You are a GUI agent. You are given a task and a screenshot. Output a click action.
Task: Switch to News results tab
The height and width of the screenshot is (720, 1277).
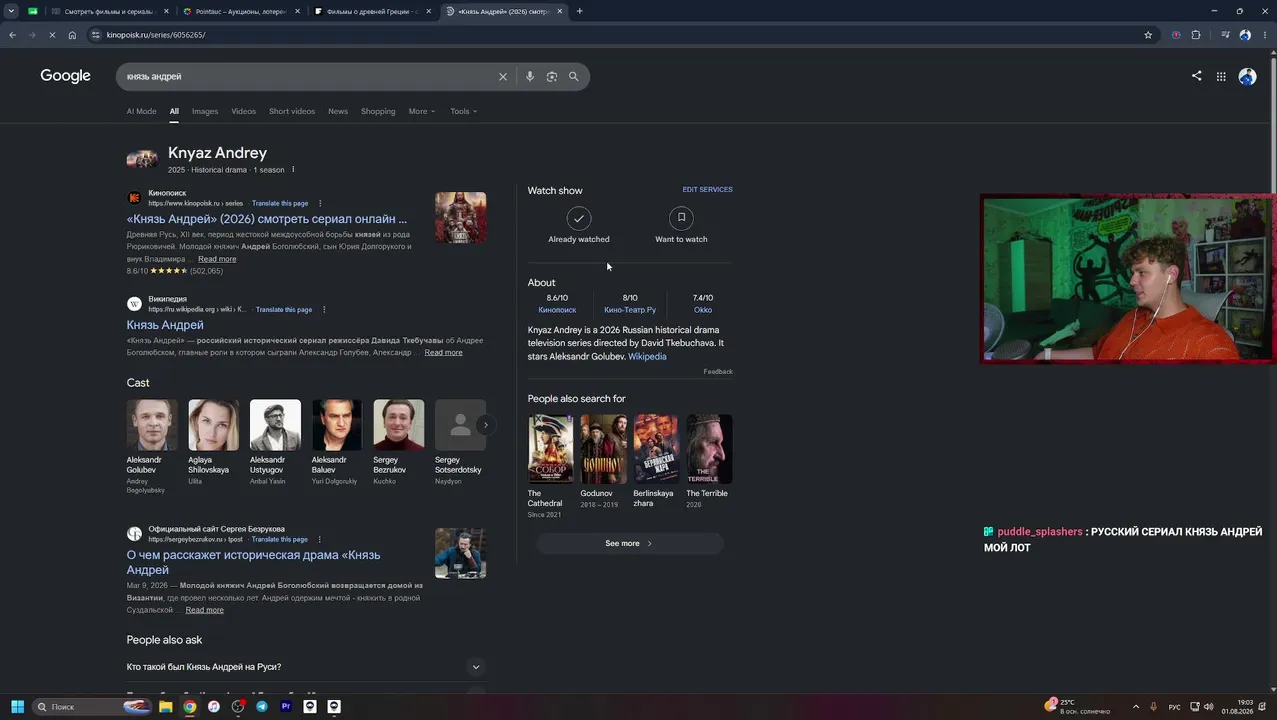[338, 111]
